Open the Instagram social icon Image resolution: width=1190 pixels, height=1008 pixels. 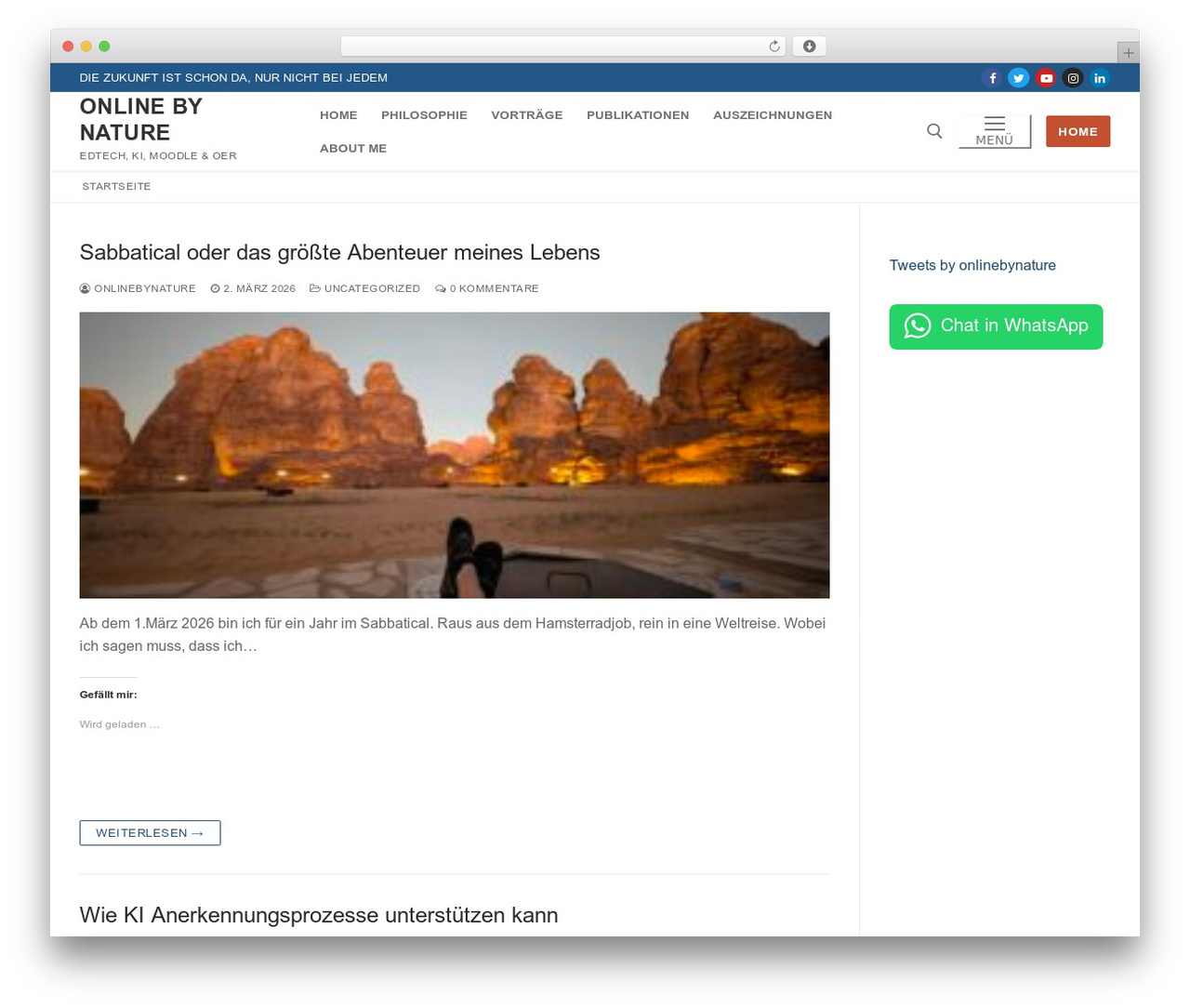click(x=1073, y=78)
